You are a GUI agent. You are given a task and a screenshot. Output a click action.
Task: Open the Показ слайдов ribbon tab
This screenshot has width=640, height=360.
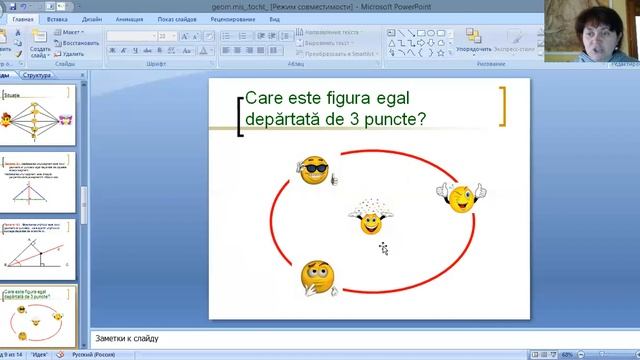coord(177,19)
